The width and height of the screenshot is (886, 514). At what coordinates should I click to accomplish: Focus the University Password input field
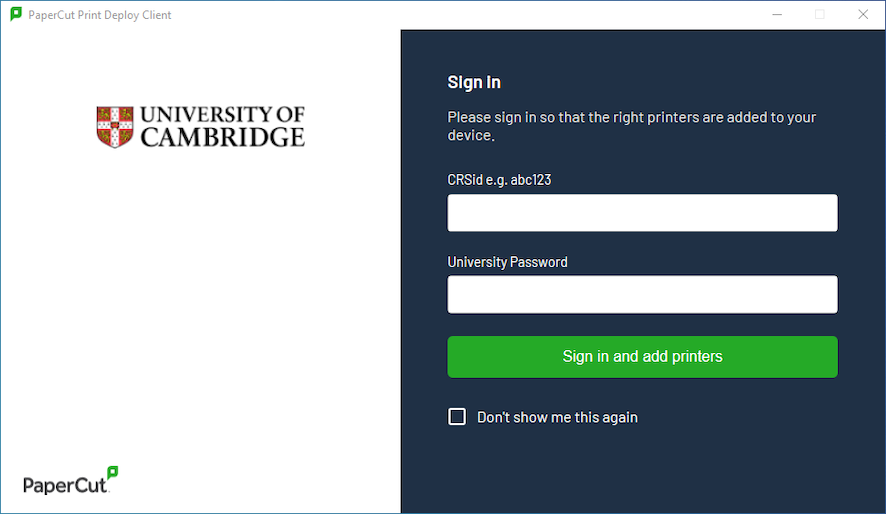[x=642, y=294]
